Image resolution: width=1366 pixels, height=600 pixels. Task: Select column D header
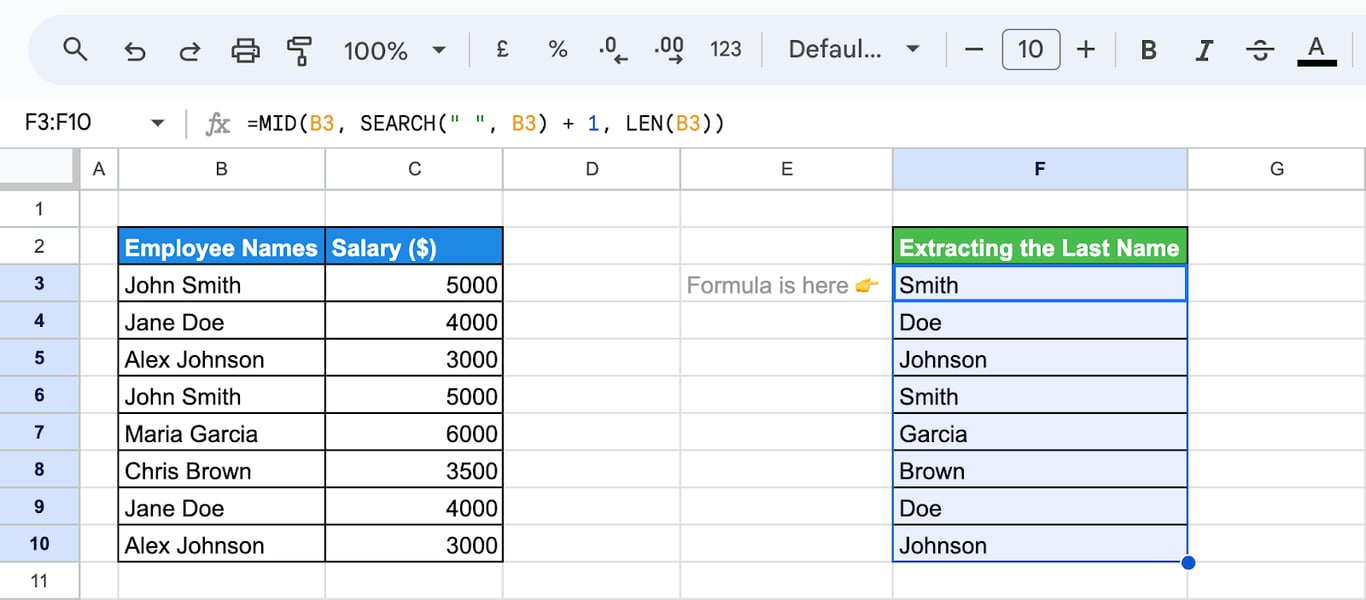pos(592,169)
